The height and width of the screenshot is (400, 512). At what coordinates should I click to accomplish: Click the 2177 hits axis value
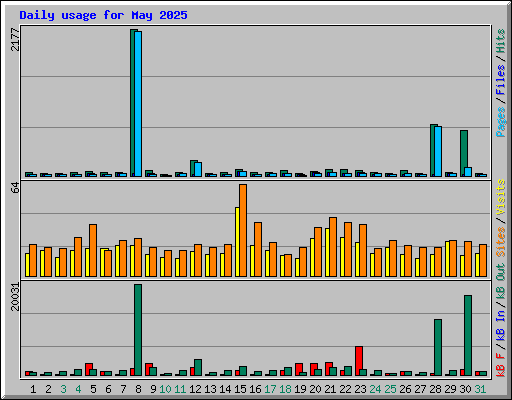point(15,39)
